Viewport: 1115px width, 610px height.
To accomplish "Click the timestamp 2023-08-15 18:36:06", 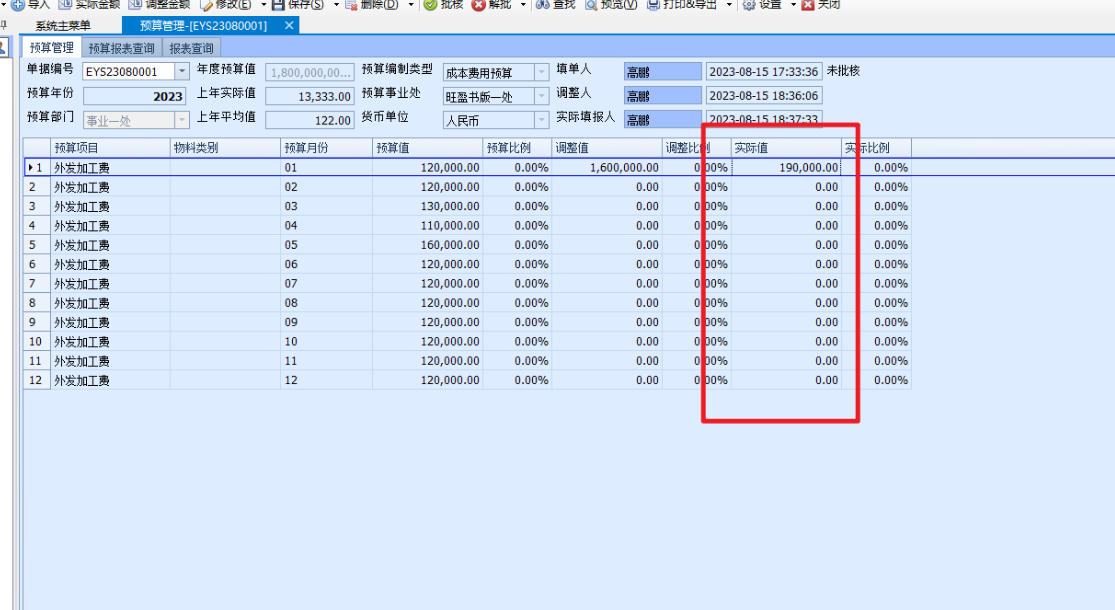I will tap(764, 95).
